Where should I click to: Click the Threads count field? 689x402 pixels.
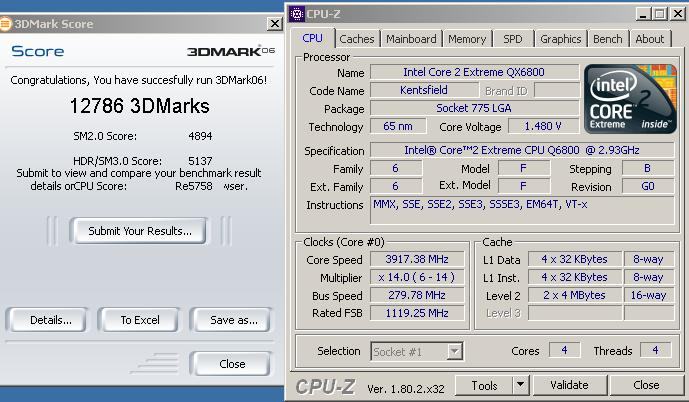pos(655,350)
